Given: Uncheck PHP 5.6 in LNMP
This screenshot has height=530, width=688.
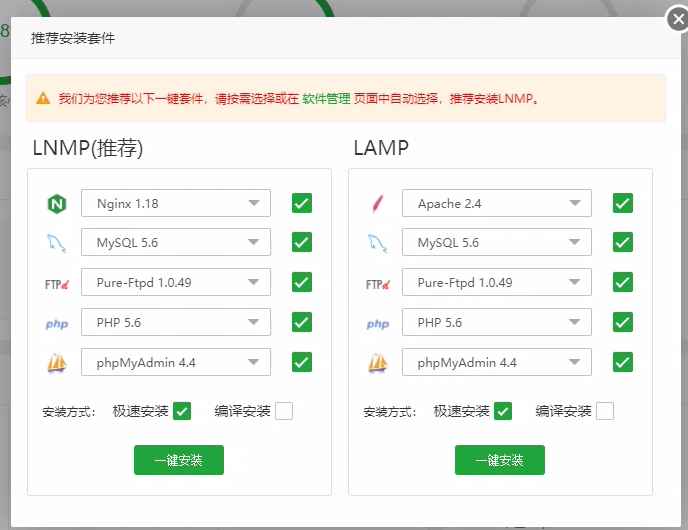Looking at the screenshot, I should coord(302,322).
